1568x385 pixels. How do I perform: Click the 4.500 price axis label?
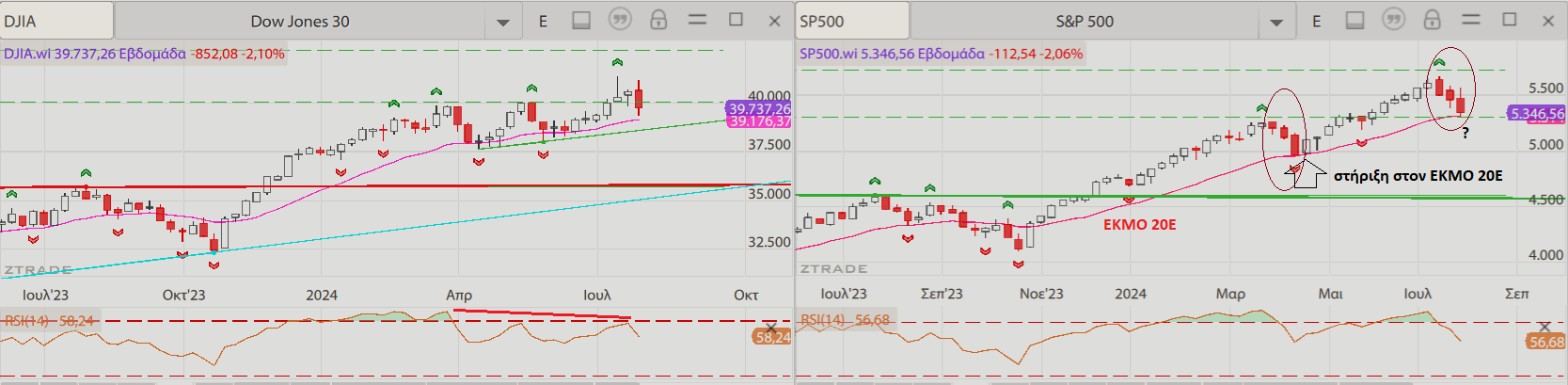[1546, 200]
